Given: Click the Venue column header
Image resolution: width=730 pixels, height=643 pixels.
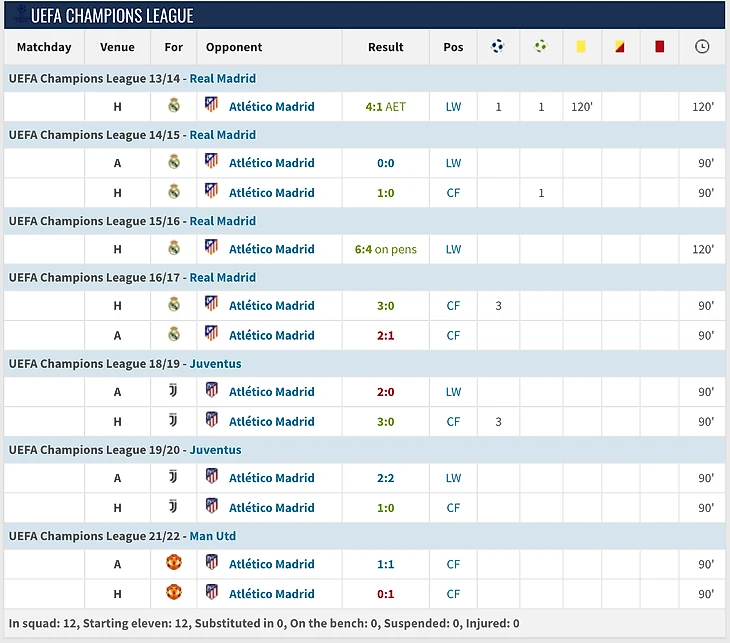Looking at the screenshot, I should coord(117,47).
